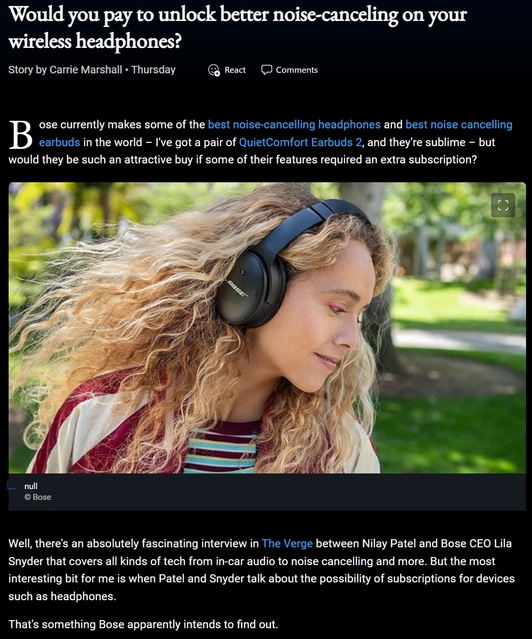
Task: Open the blue 'earbuds' link text
Action: point(60,142)
